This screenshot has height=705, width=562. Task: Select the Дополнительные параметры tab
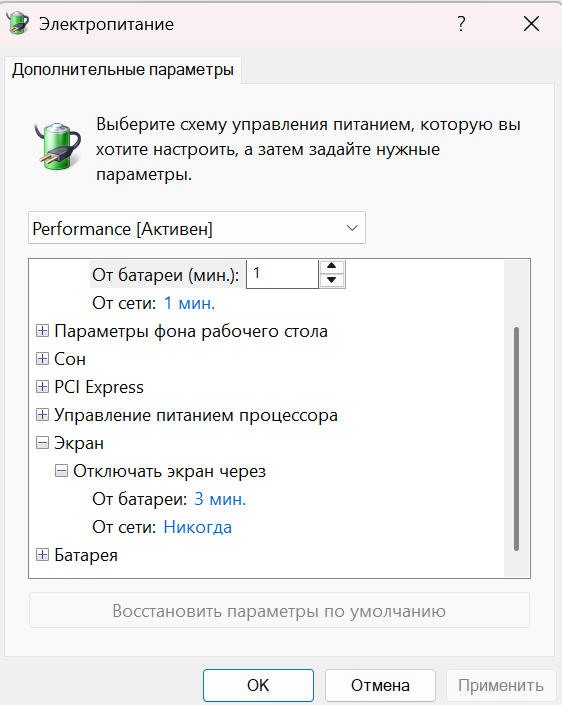click(x=123, y=70)
